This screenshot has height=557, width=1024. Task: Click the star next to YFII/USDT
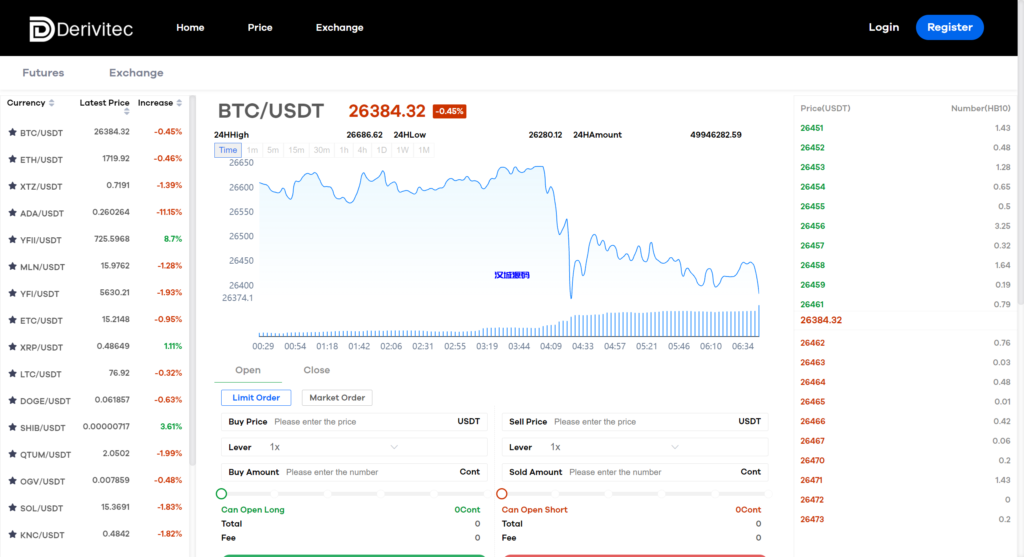12,240
